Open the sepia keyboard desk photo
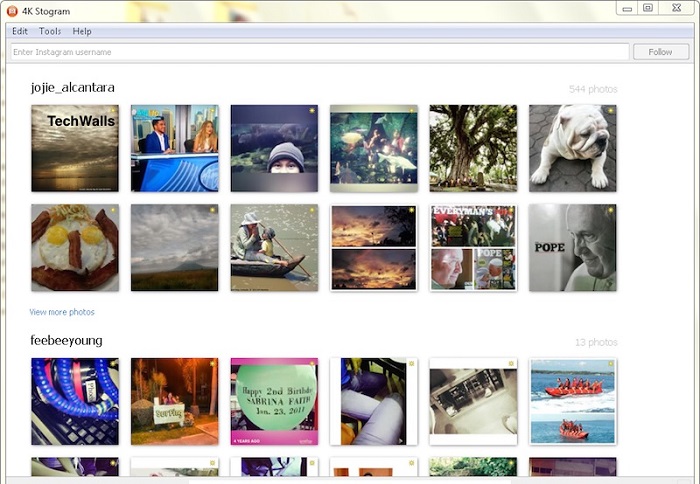Viewport: 700px width, 484px height. point(473,401)
